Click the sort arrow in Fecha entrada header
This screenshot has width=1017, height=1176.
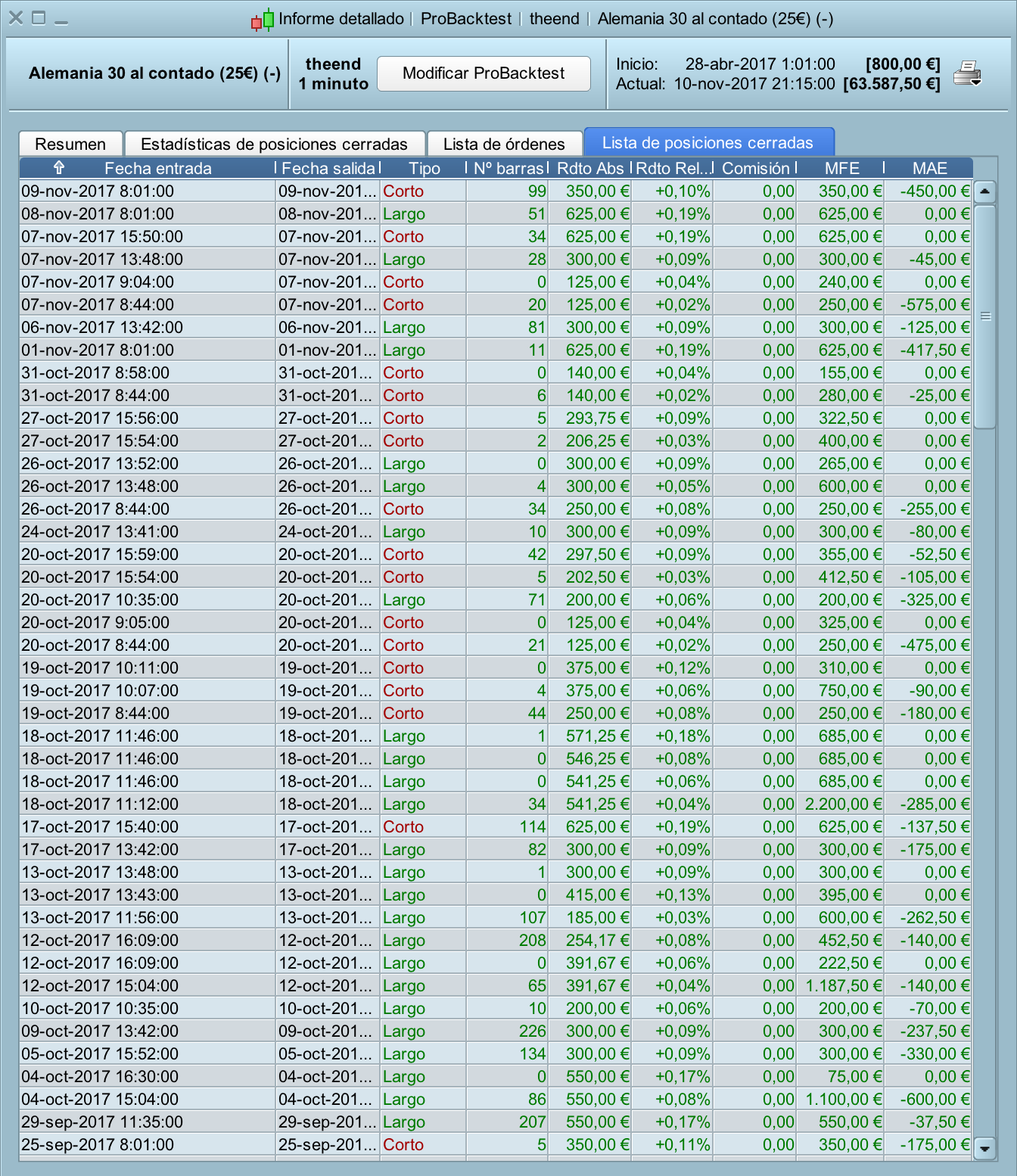(59, 168)
